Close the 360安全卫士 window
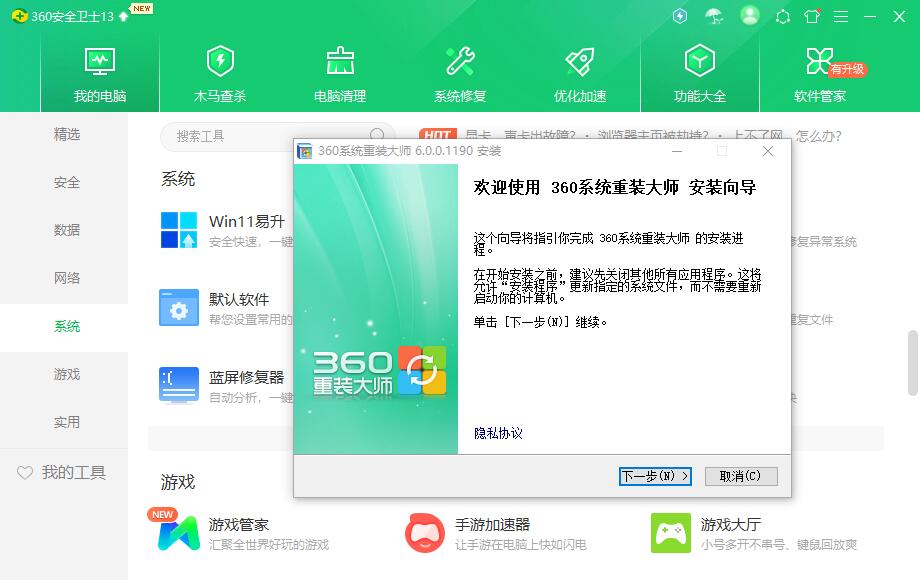Viewport: 920px width, 580px height. 899,16
